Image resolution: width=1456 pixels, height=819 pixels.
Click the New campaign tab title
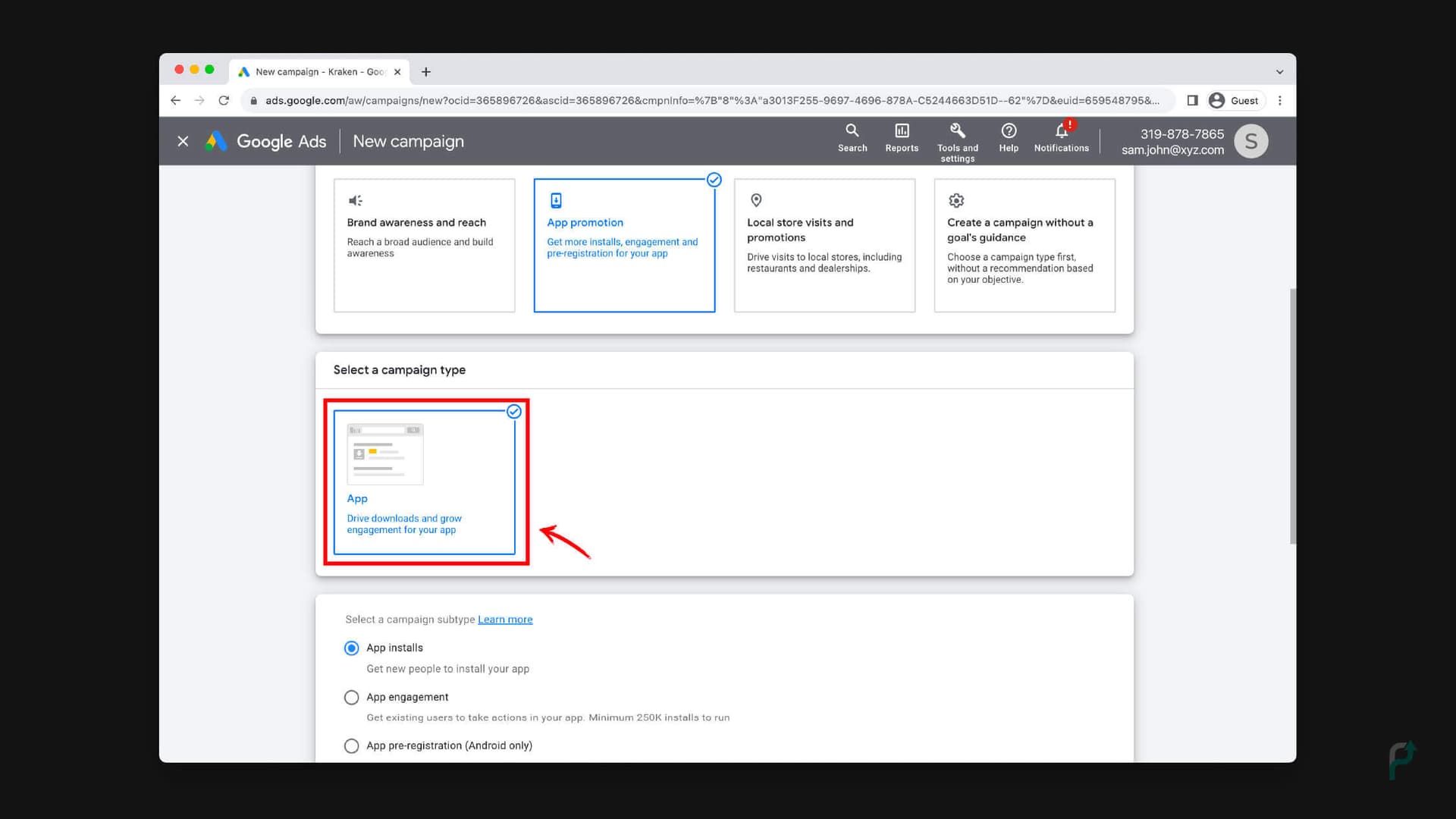320,72
